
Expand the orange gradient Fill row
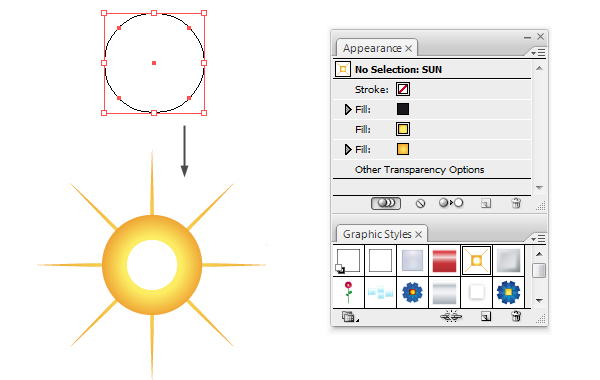pos(347,149)
